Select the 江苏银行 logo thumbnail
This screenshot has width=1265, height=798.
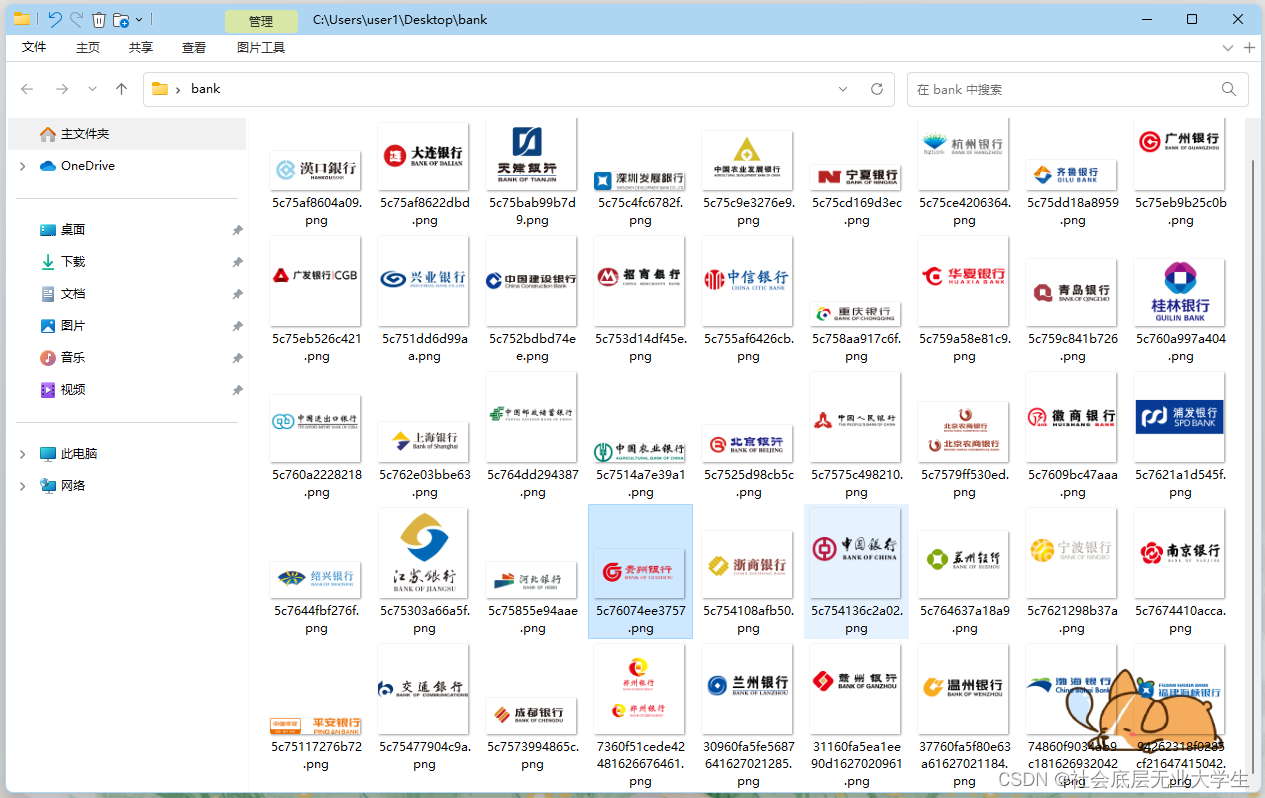424,553
